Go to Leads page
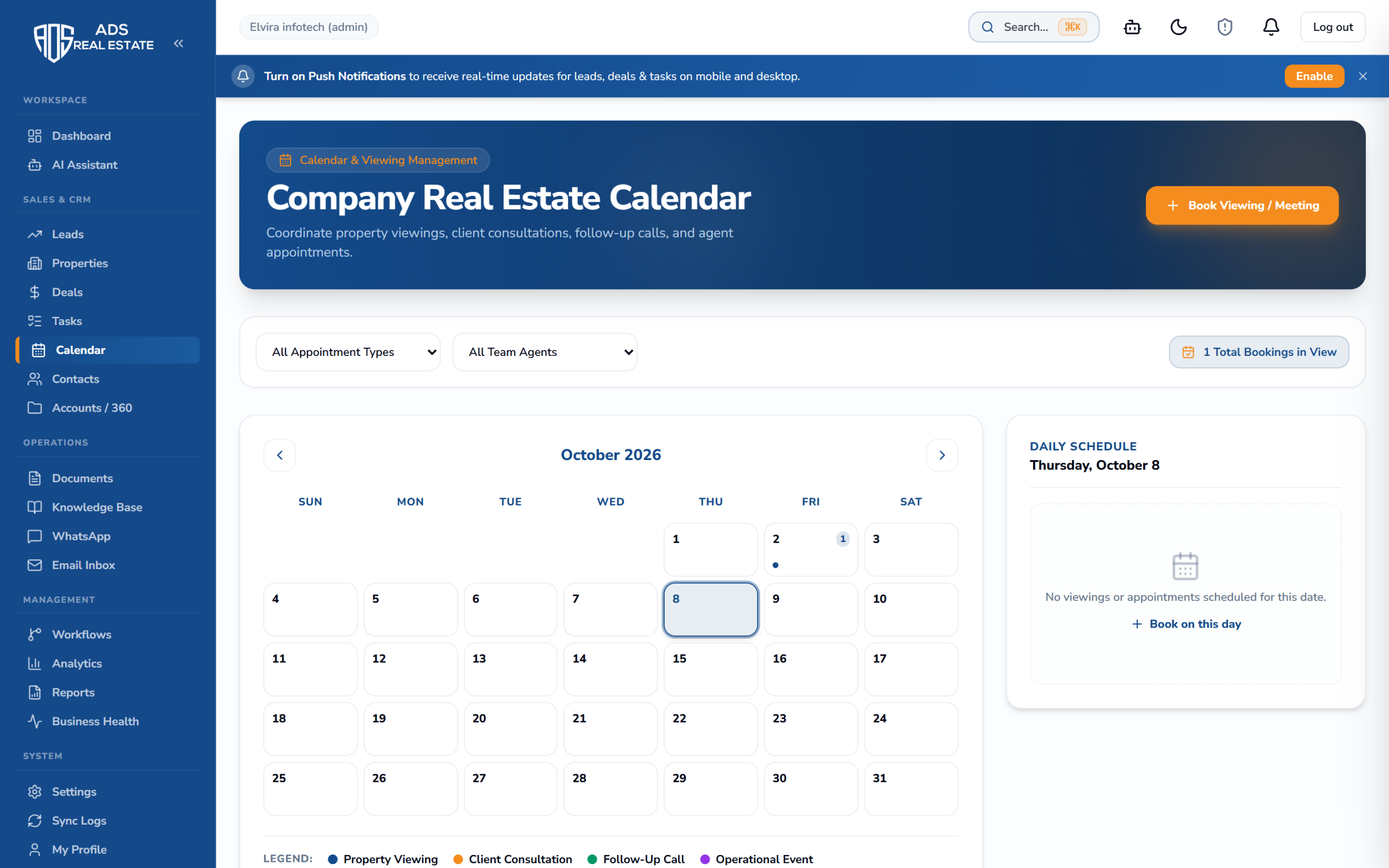This screenshot has width=1389, height=868. point(108,234)
